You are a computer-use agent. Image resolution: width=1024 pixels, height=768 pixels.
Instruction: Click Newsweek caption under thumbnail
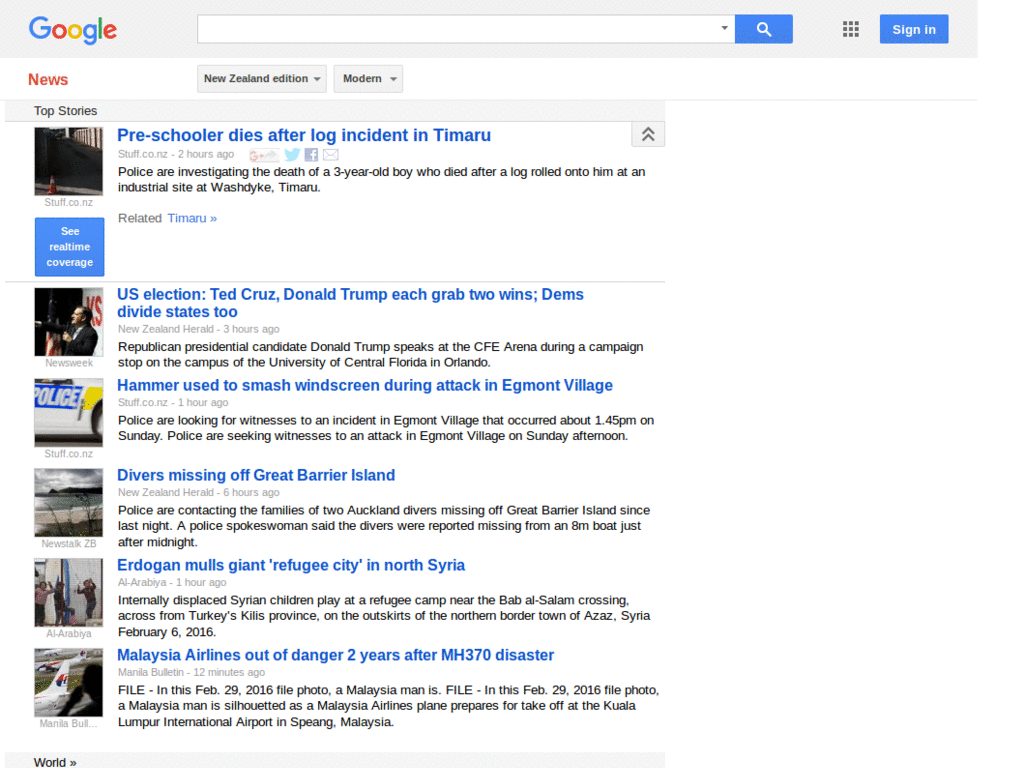pos(69,363)
